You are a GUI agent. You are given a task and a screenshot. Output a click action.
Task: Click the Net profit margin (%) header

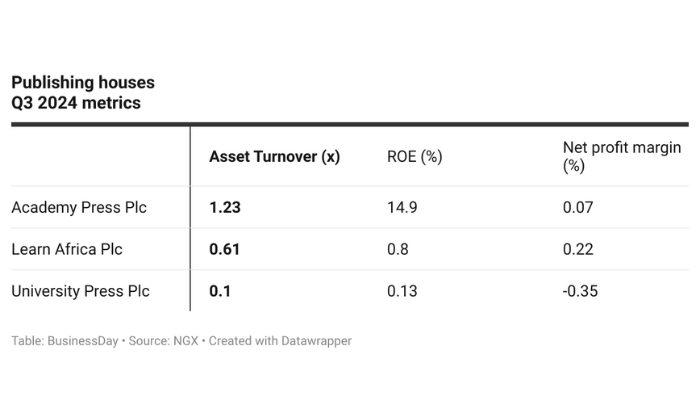[x=621, y=157]
